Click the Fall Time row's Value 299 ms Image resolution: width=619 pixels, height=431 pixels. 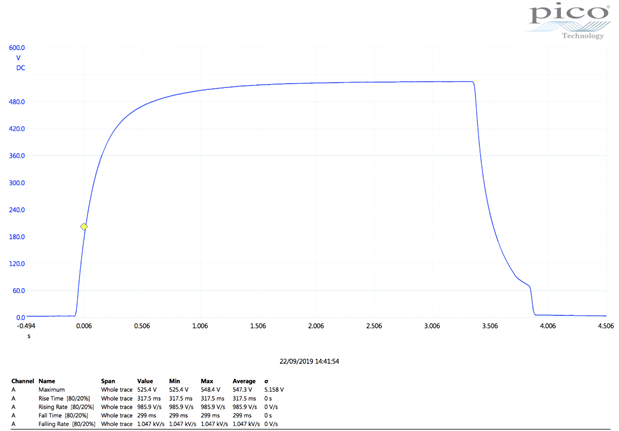(x=146, y=416)
